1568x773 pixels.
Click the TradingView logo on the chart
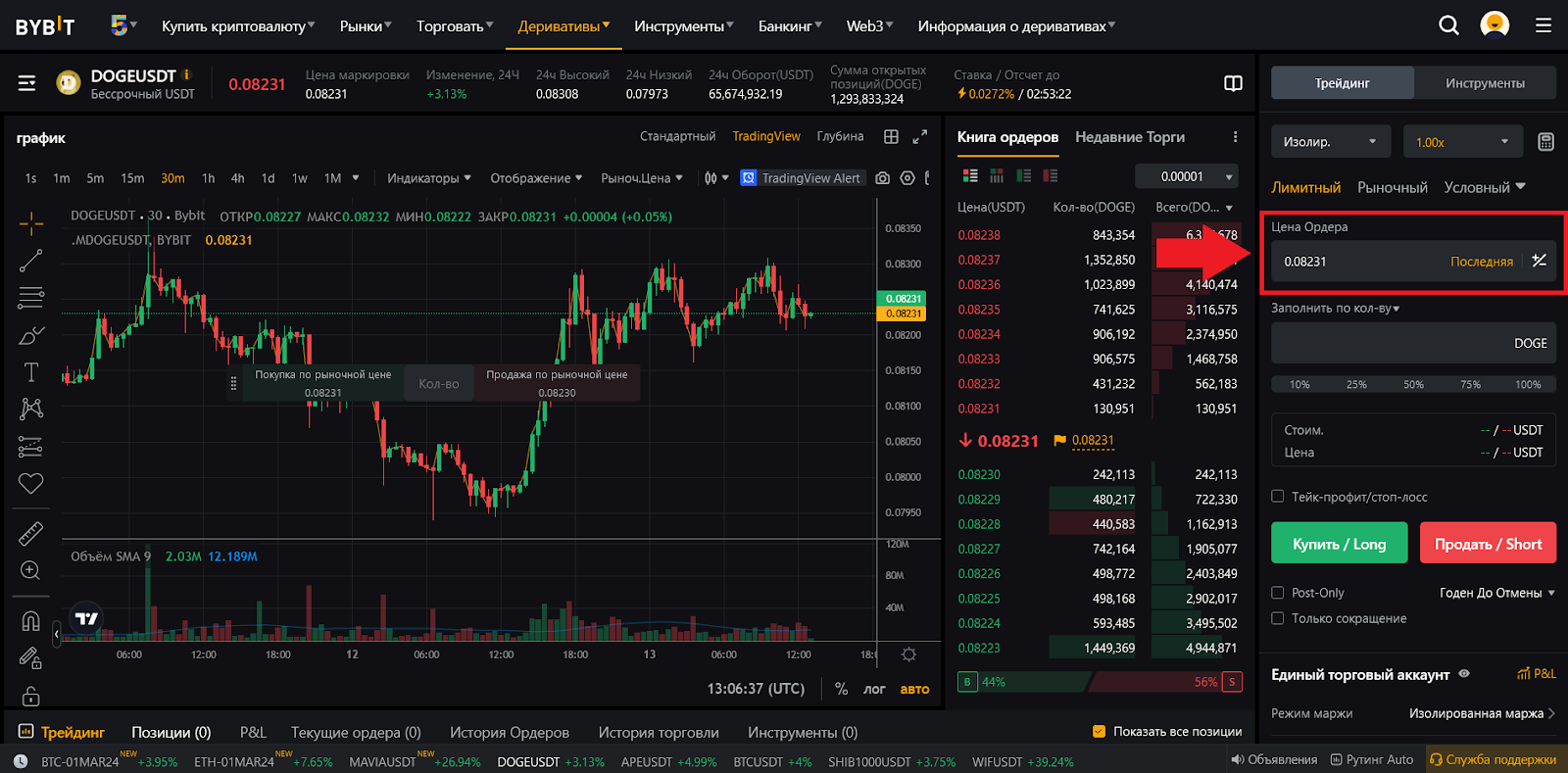pyautogui.click(x=87, y=618)
